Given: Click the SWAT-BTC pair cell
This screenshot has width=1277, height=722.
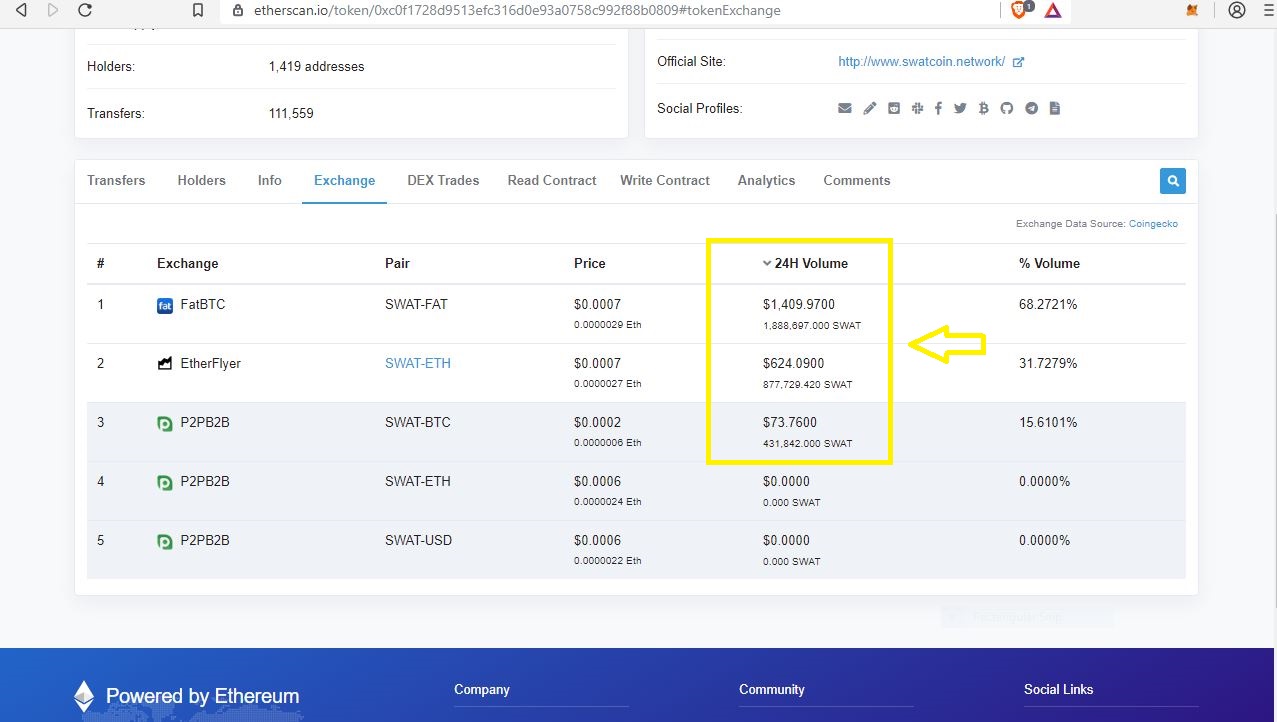Looking at the screenshot, I should point(418,422).
